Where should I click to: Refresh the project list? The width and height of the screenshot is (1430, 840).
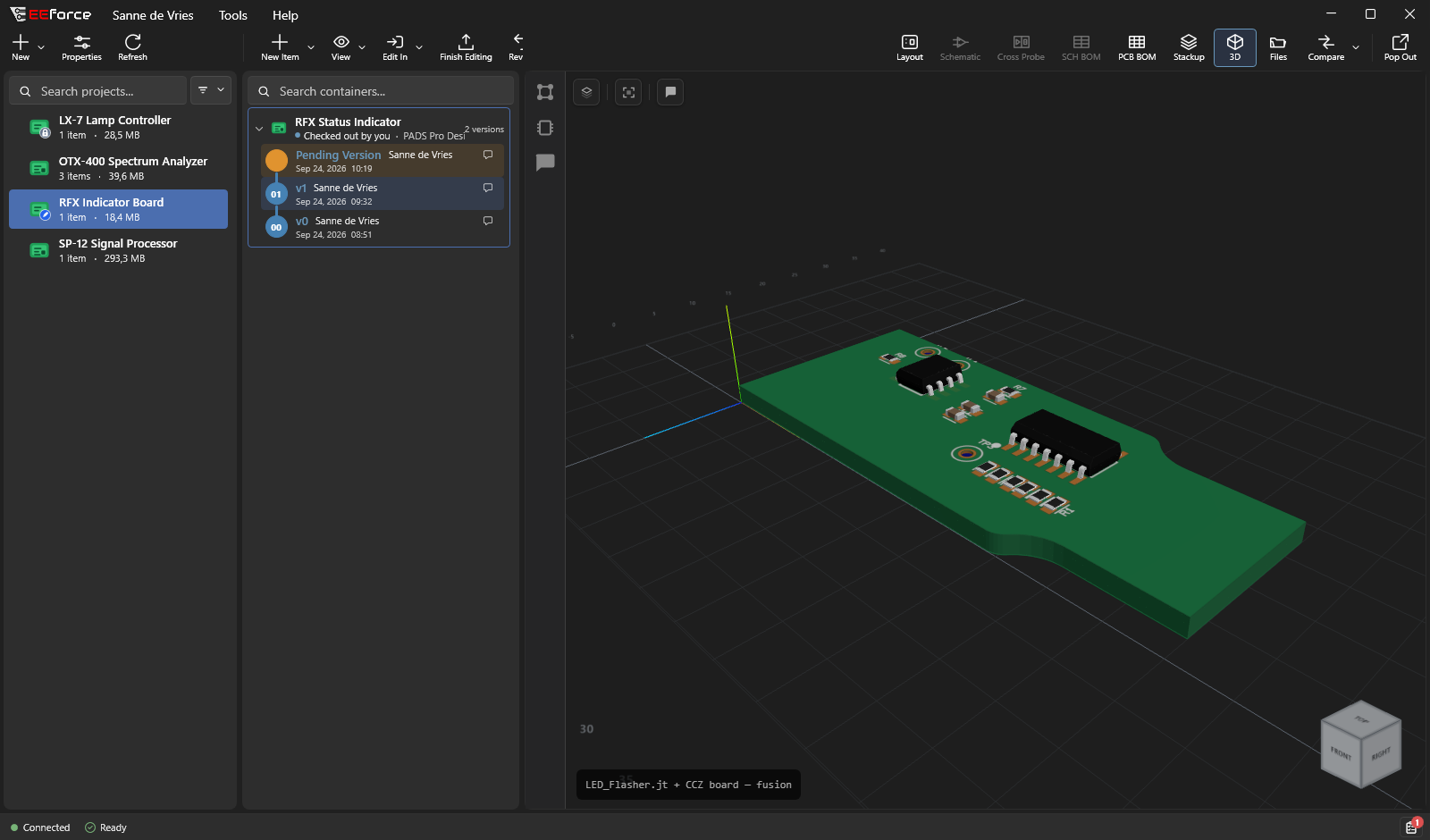132,47
